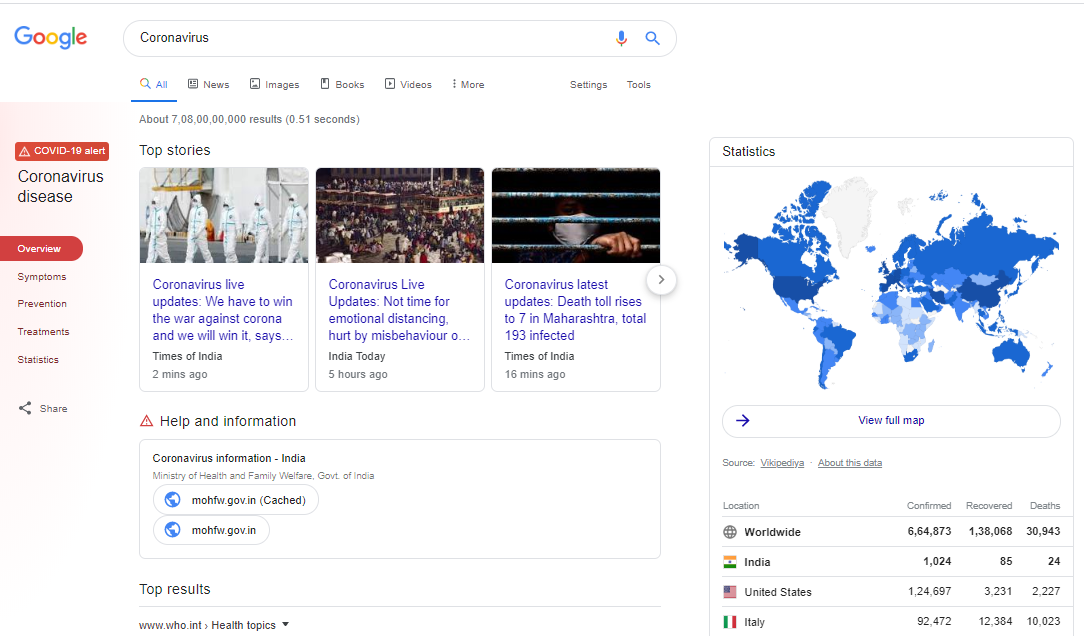1084x636 pixels.
Task: Click the Google logo
Action: click(x=51, y=37)
